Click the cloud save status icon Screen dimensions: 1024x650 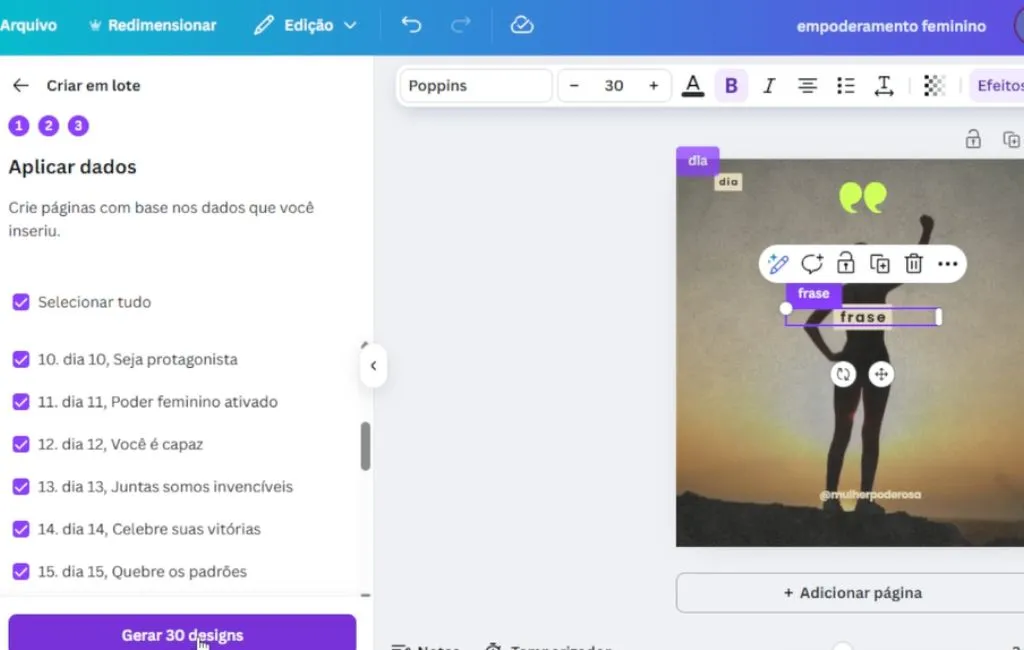point(522,26)
